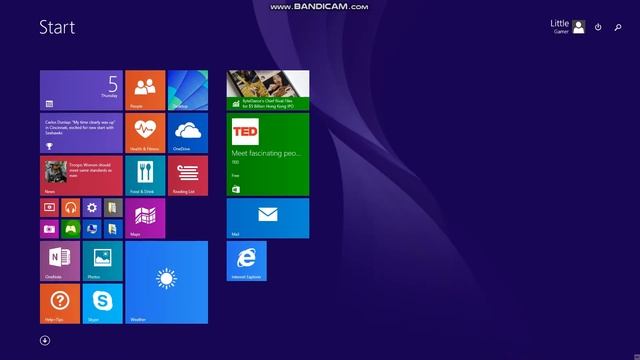Open the large Weather tile
Screen dimensions: 640x360
coord(167,282)
